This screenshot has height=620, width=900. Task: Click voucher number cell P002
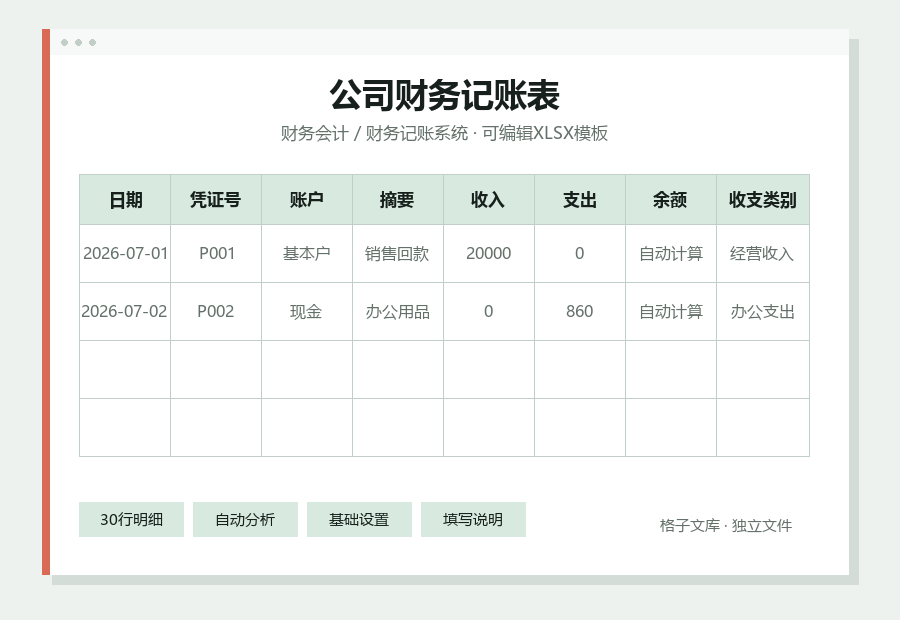tap(216, 312)
